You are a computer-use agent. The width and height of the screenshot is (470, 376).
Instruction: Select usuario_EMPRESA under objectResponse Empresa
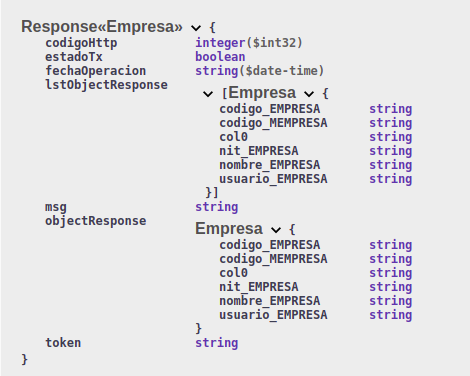(x=273, y=315)
